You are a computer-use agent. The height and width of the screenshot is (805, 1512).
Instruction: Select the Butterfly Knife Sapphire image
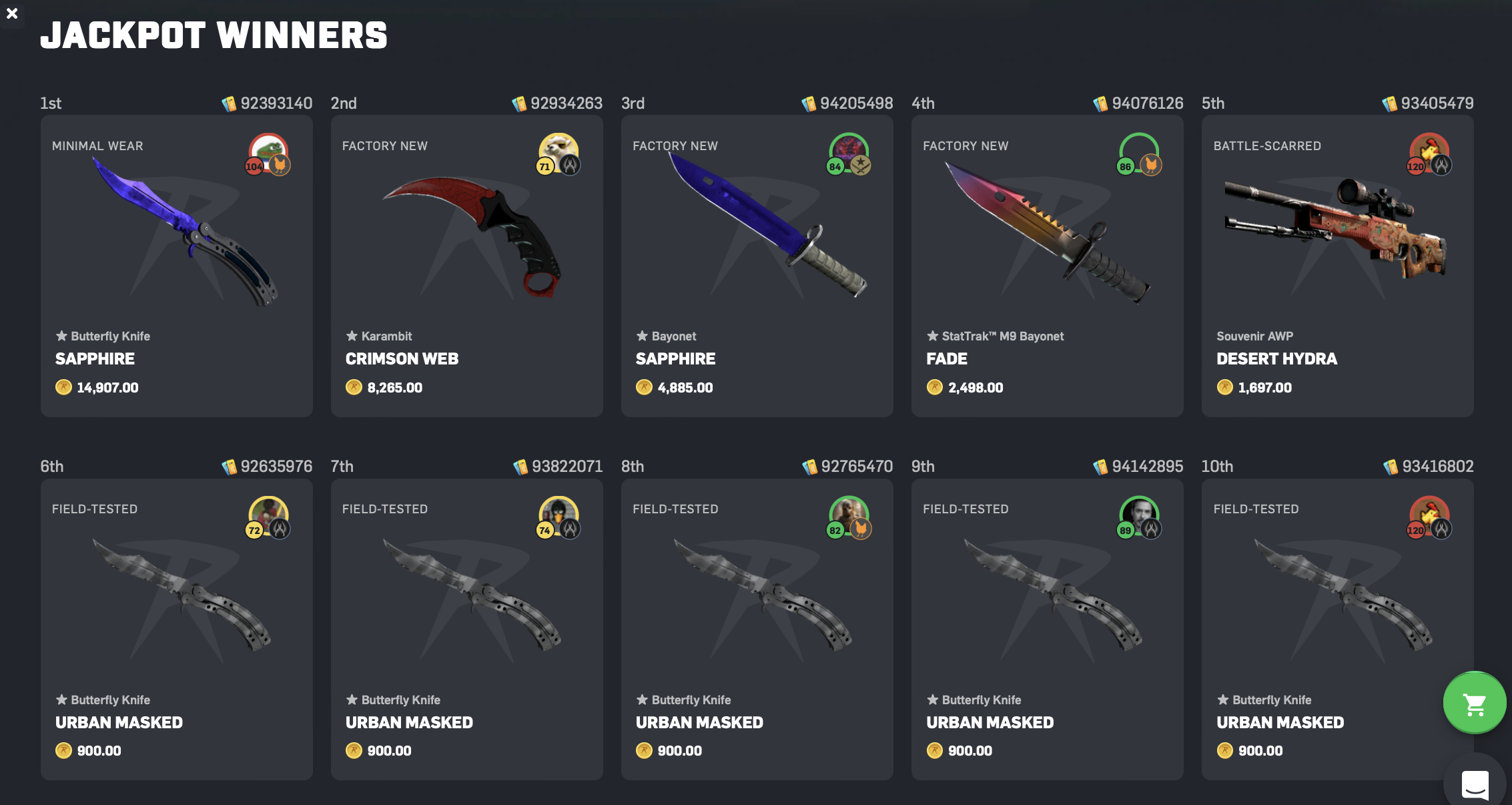pyautogui.click(x=185, y=232)
